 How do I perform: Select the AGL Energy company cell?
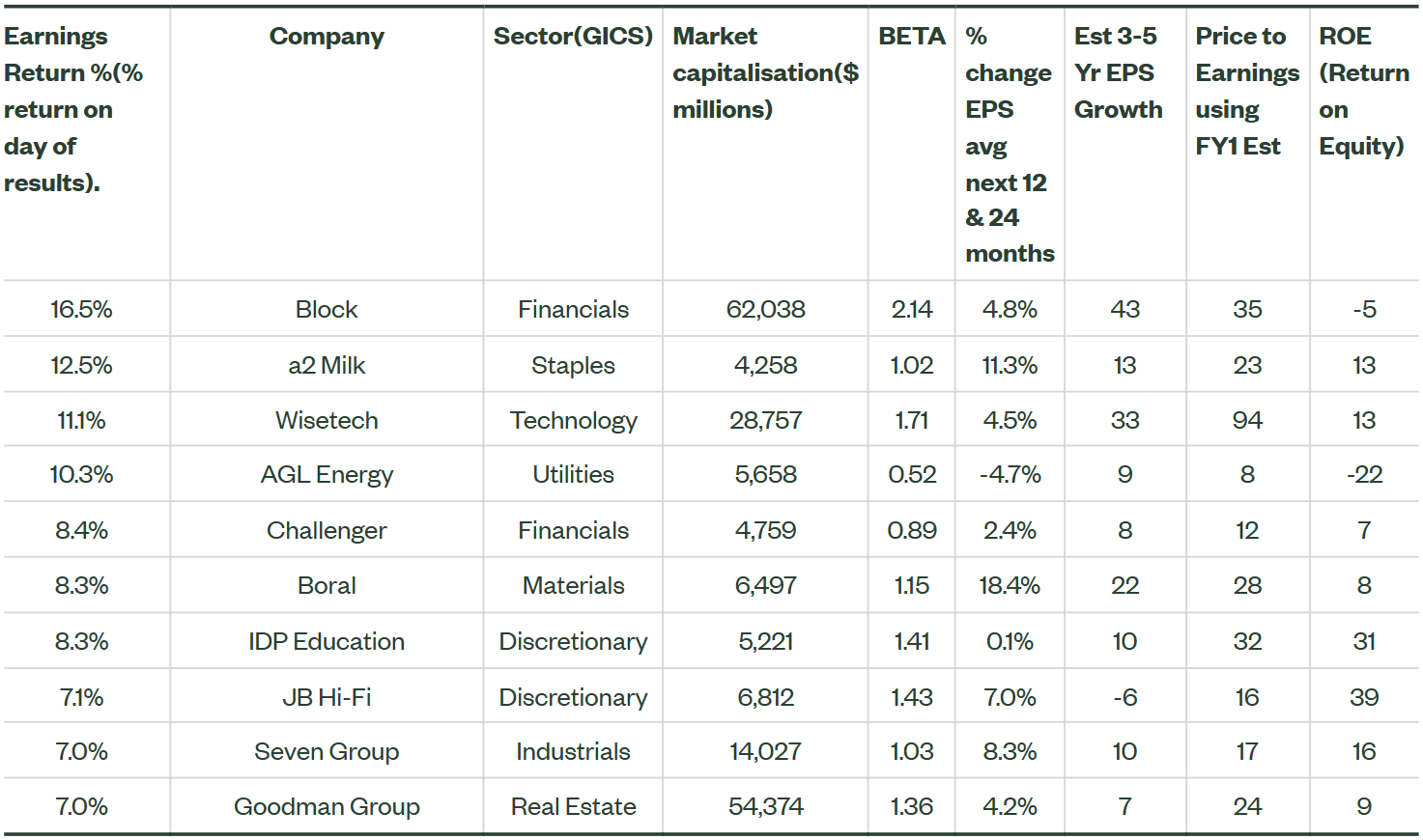point(327,475)
